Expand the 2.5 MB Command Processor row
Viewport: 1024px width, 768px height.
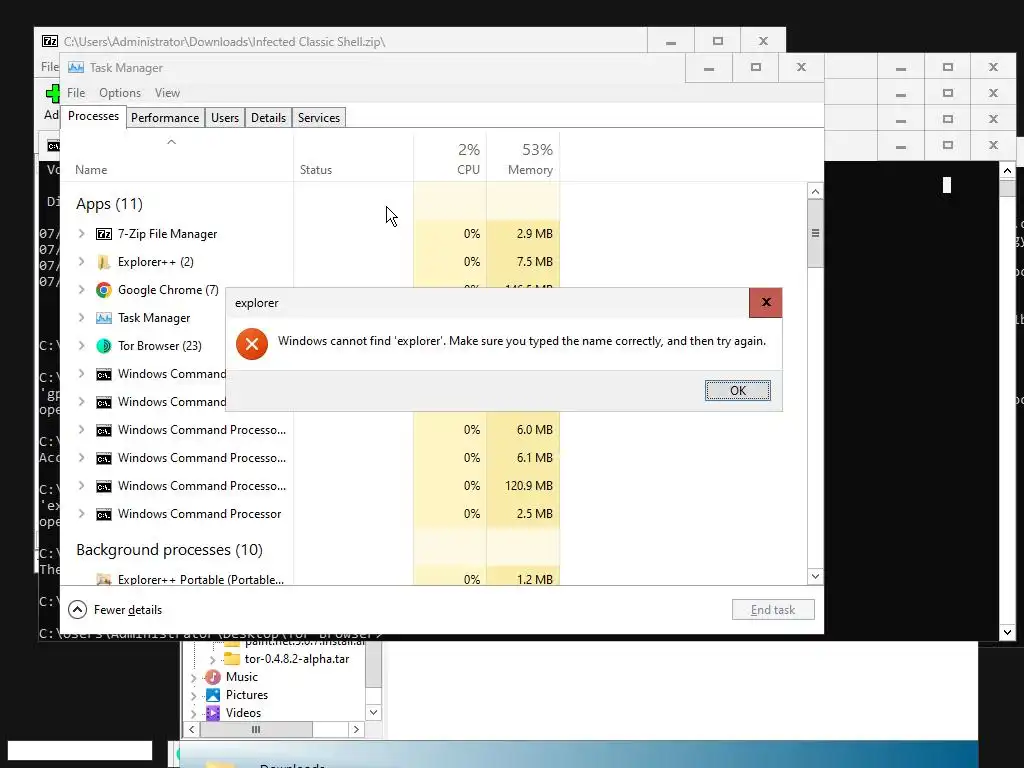coord(81,513)
